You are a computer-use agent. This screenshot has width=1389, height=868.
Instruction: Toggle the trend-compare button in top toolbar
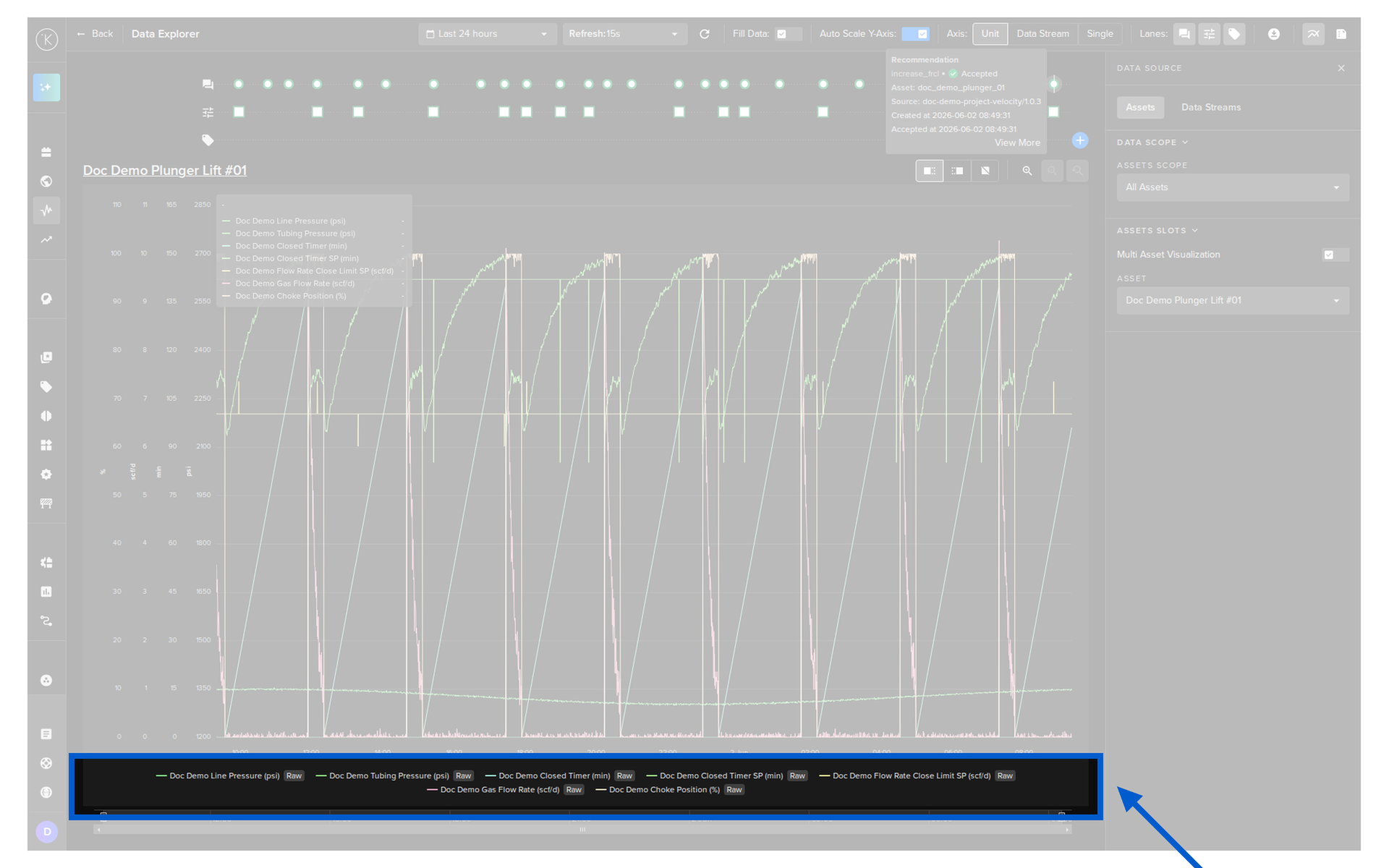[1313, 34]
